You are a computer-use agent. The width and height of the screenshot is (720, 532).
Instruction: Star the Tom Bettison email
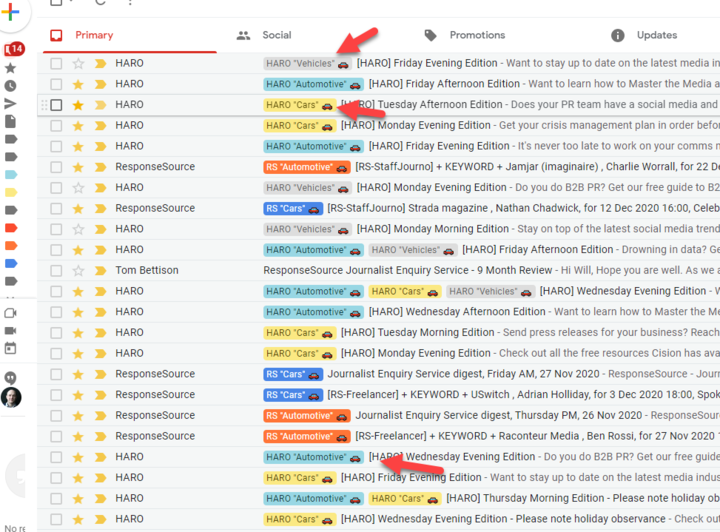tap(79, 271)
